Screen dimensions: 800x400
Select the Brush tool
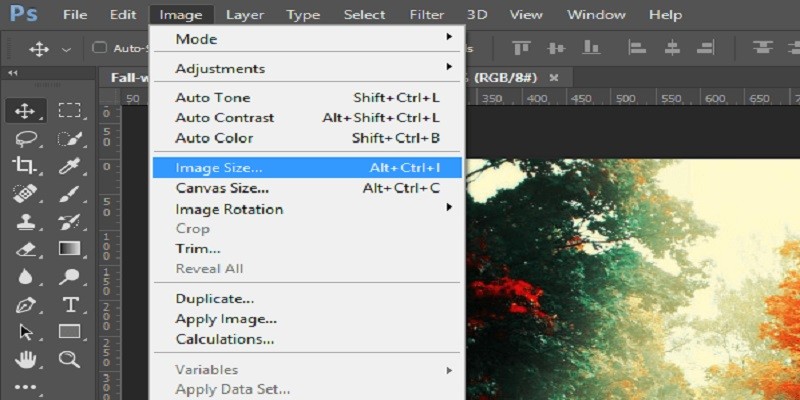coord(69,194)
